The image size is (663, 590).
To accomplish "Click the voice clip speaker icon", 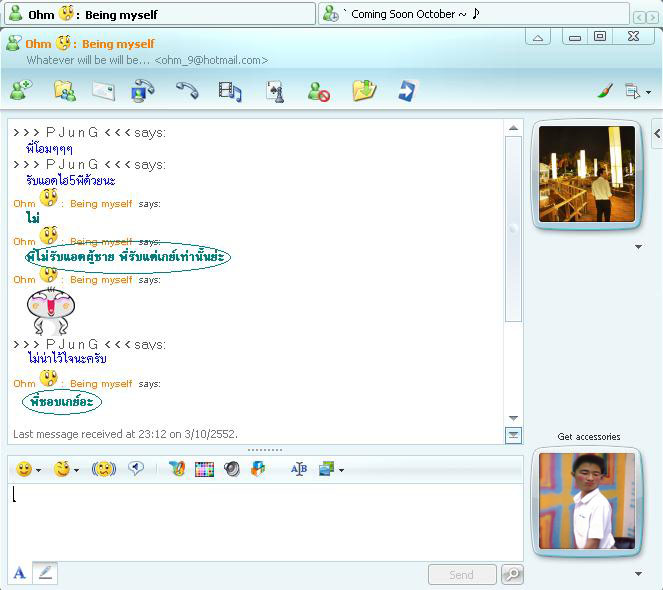I will click(232, 468).
